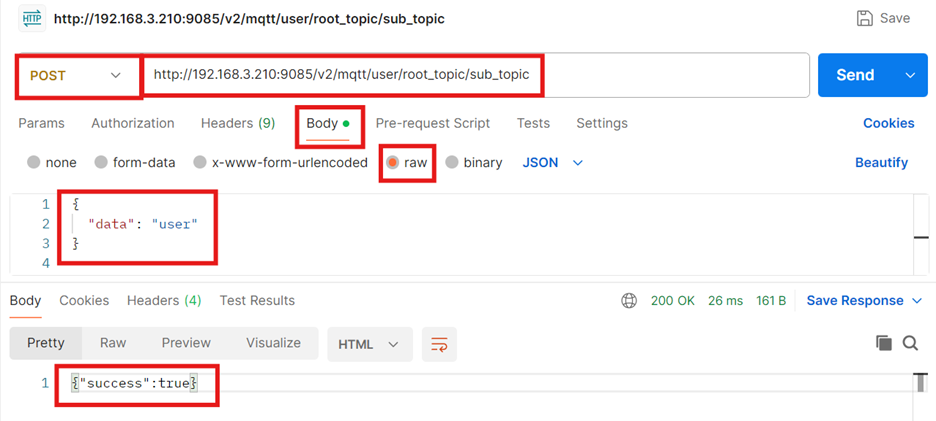The image size is (936, 421).
Task: Click the wrap lines icon in response toolbar
Action: 439,344
